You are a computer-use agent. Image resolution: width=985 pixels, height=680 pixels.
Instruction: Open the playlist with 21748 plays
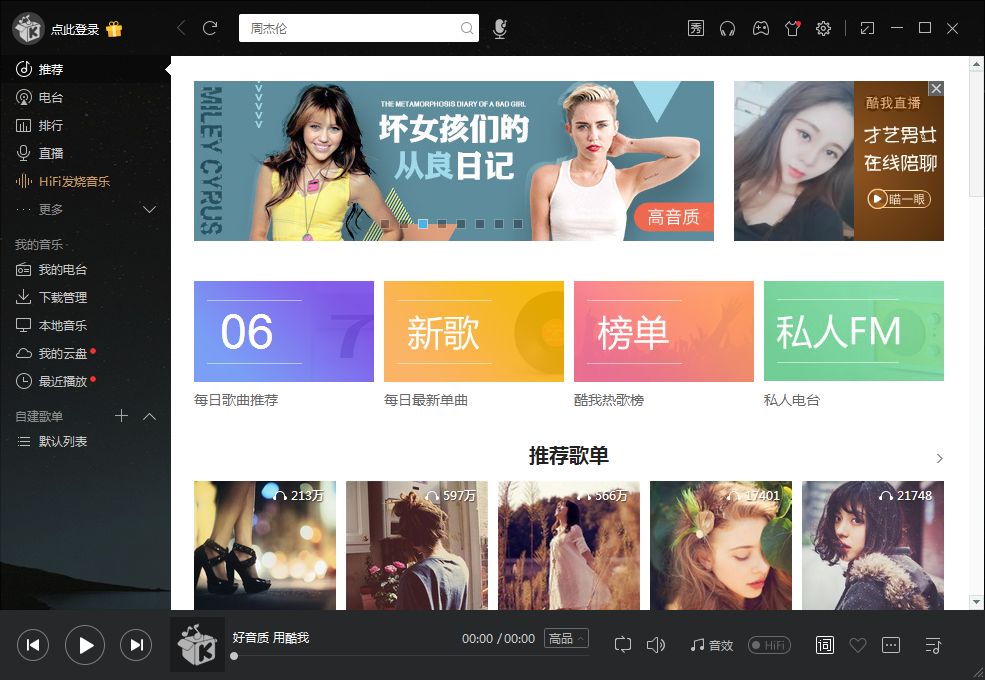point(873,546)
